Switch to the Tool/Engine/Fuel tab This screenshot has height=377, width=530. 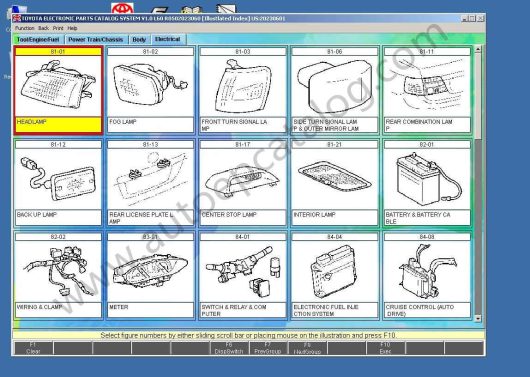[38, 40]
